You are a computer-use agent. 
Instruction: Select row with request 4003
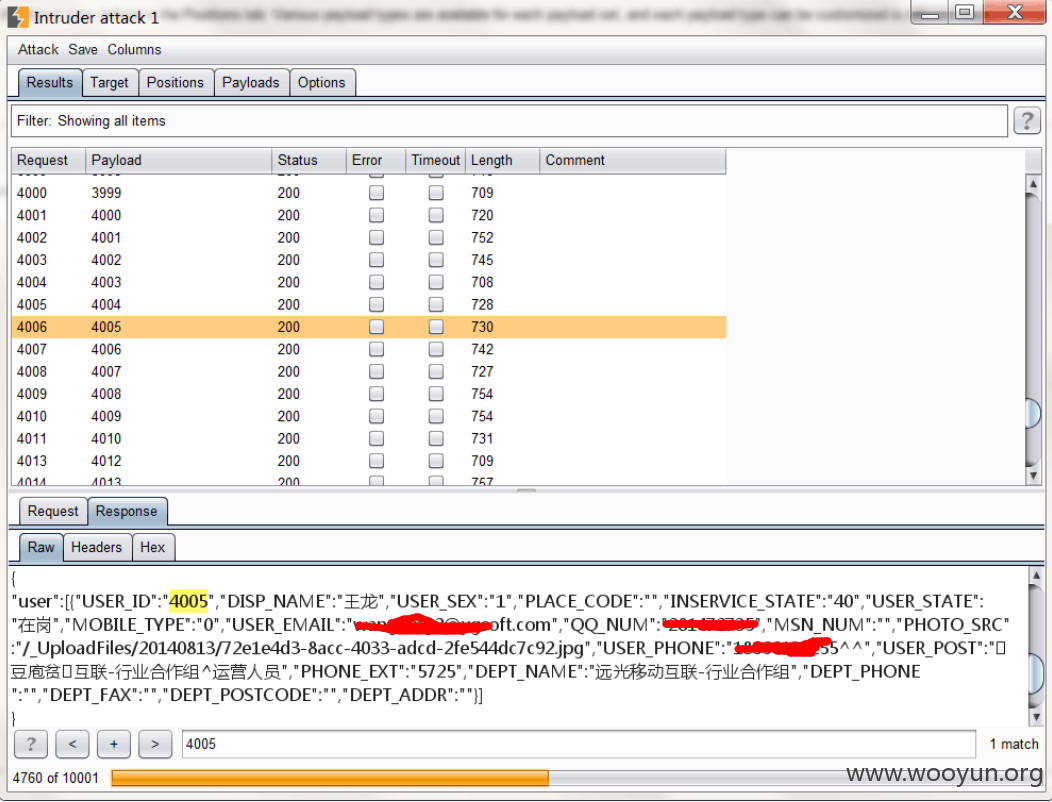(x=369, y=260)
